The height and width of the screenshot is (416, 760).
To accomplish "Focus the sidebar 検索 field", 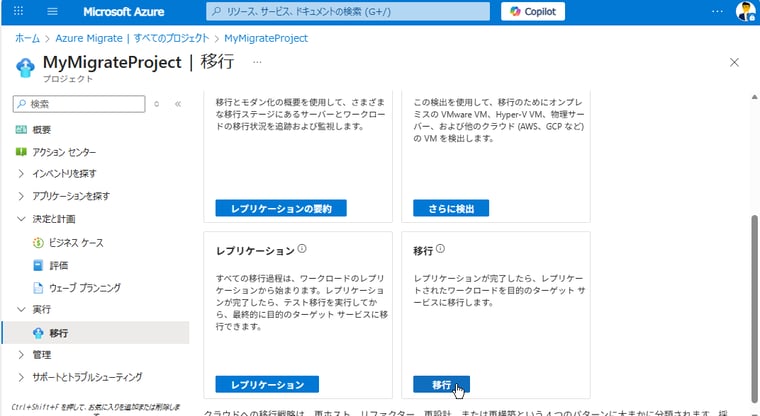I will pos(79,104).
